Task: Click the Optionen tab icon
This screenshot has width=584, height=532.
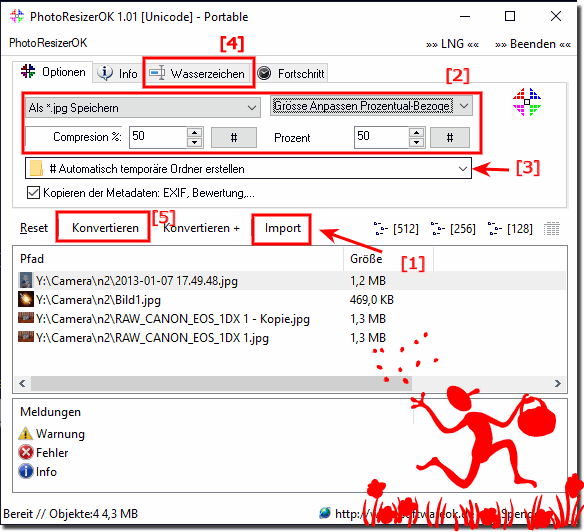Action: pos(28,71)
